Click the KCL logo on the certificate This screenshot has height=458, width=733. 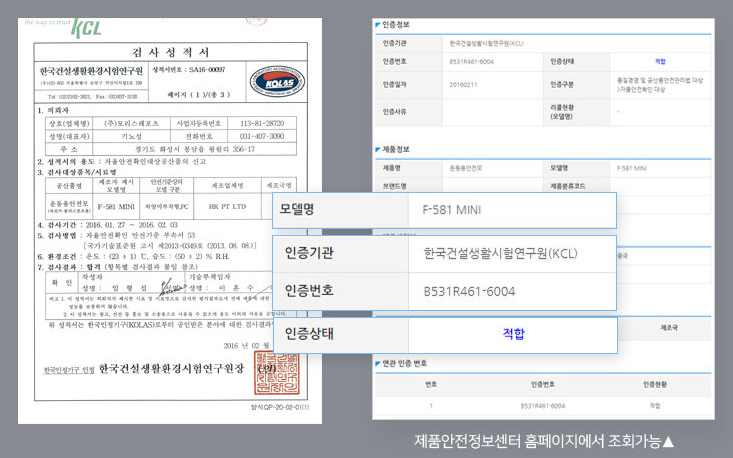click(86, 29)
